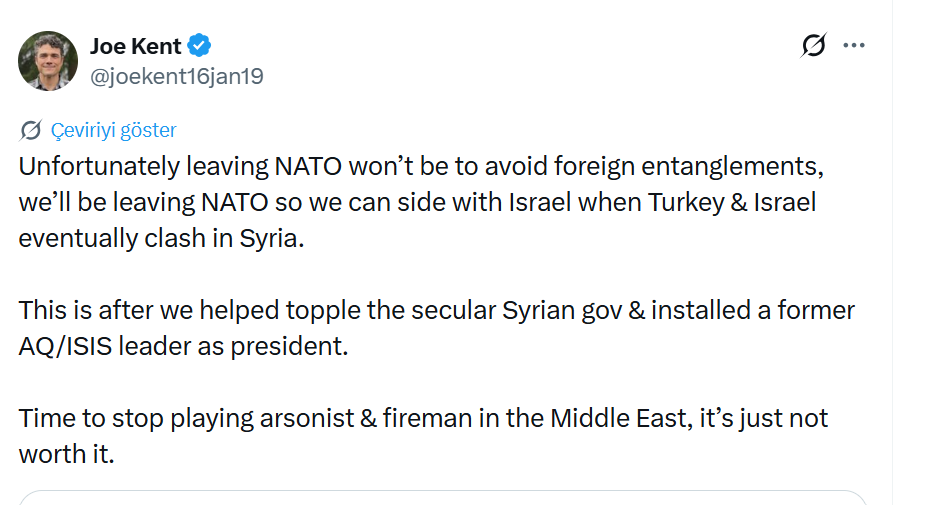Click the Joe Kent display name
This screenshot has width=934, height=505.
click(135, 46)
